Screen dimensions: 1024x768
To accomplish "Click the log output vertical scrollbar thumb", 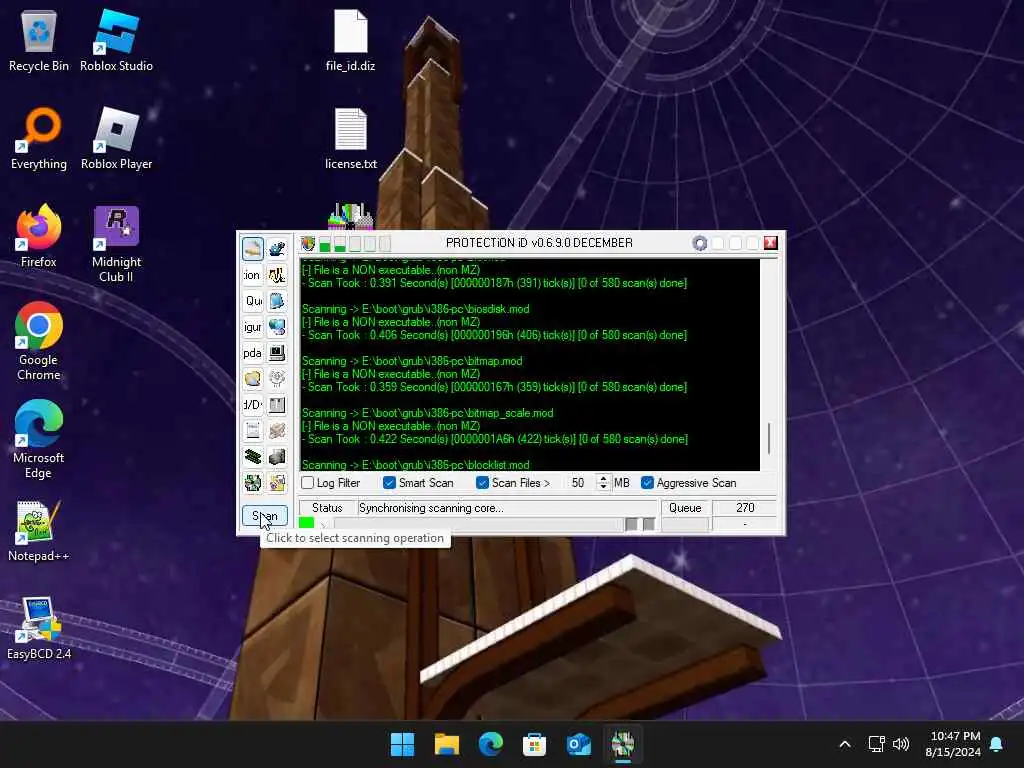I will pos(769,438).
